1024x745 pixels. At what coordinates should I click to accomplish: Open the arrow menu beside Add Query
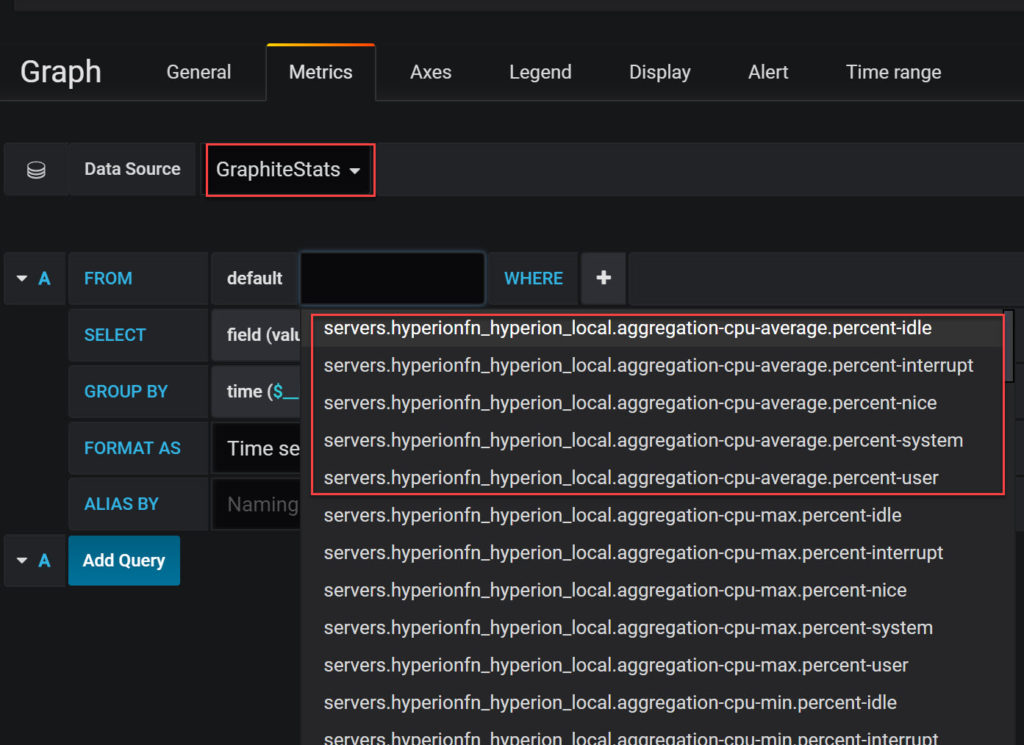click(x=22, y=560)
